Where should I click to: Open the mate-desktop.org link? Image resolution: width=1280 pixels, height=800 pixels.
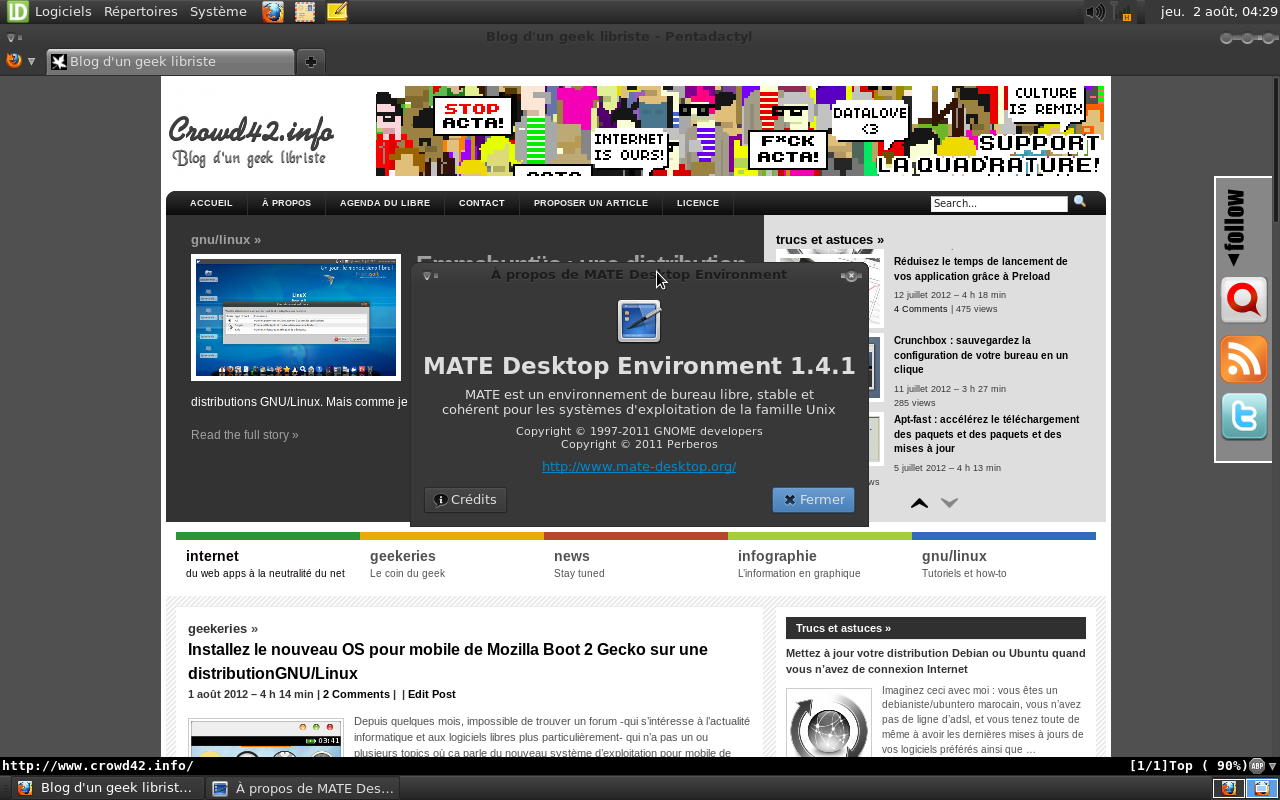coord(639,467)
